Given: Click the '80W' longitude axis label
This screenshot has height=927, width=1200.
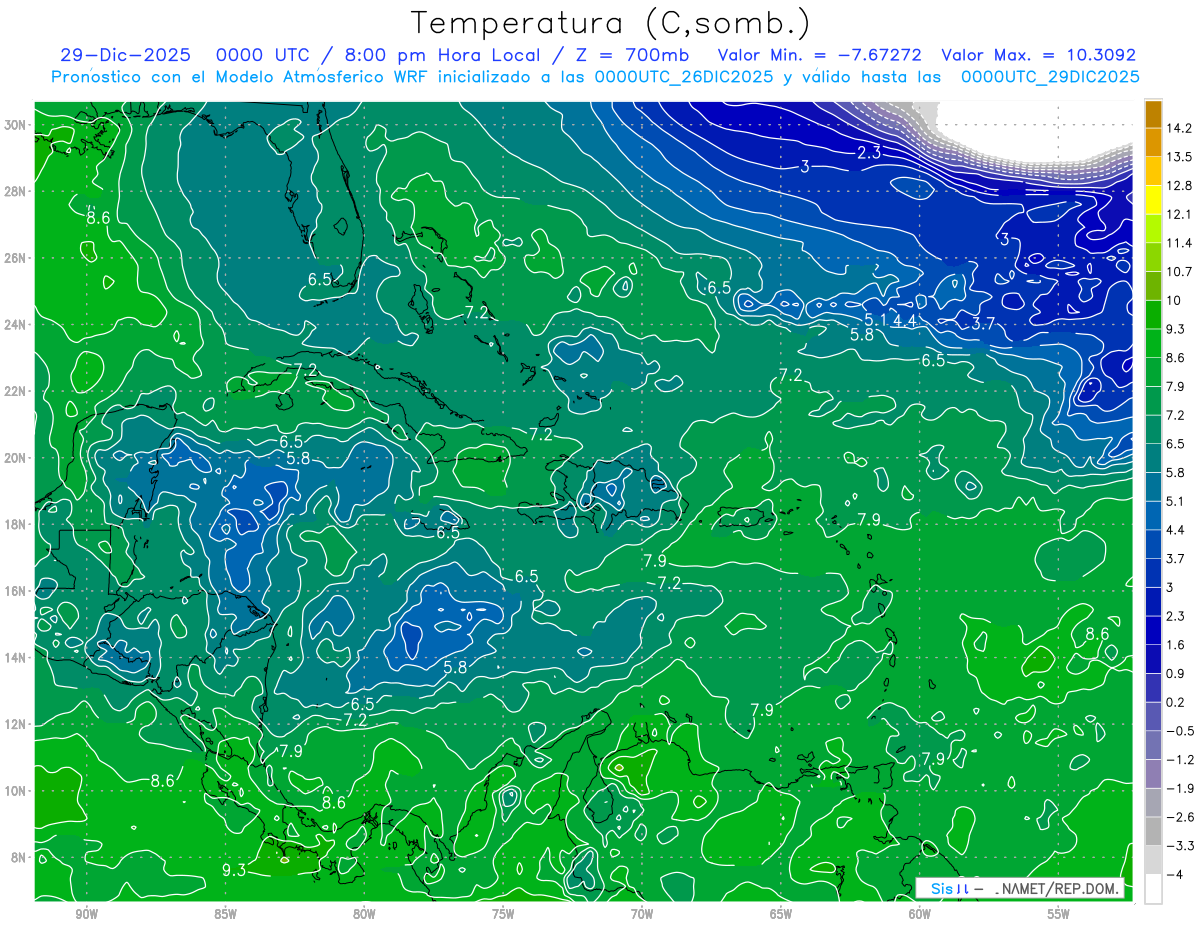Looking at the screenshot, I should point(364,913).
